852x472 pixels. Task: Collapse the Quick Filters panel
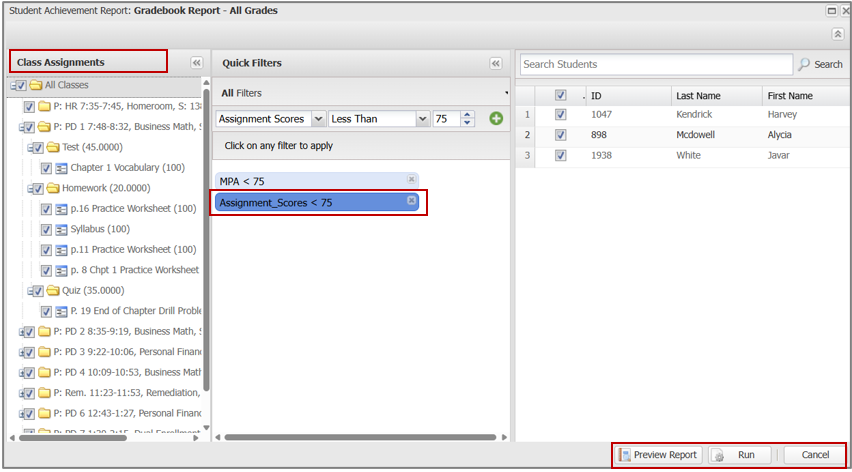tap(495, 63)
